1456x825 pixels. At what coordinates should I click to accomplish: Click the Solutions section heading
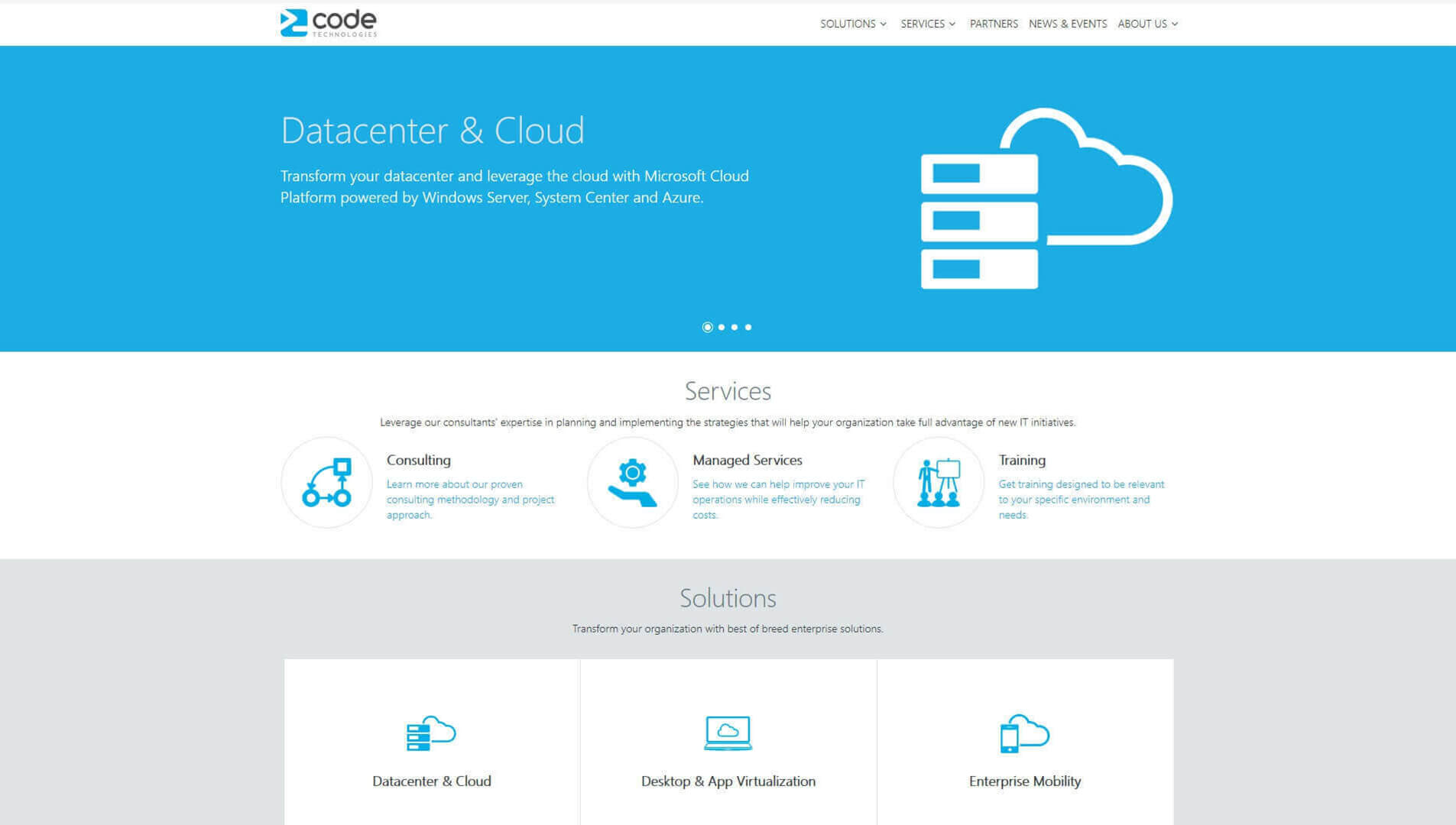[x=728, y=598]
